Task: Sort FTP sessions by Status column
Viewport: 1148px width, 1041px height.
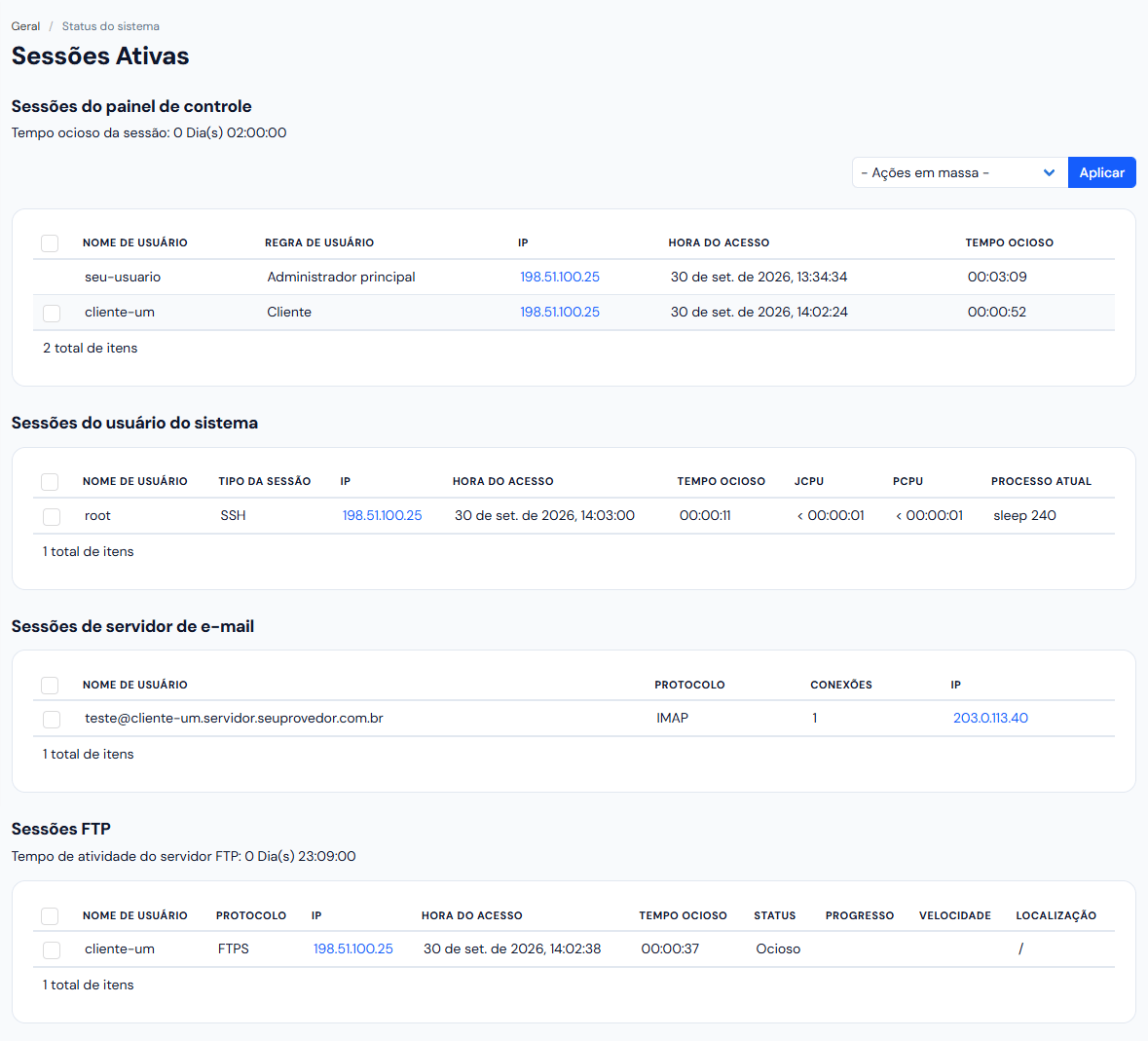Action: [x=774, y=915]
